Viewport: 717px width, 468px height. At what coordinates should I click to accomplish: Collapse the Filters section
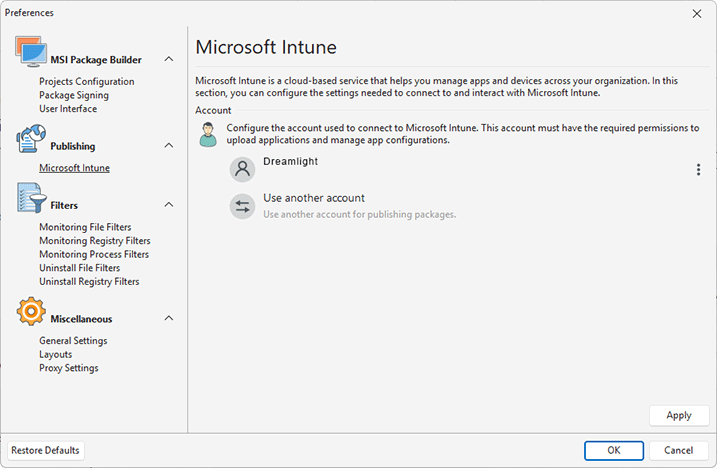click(x=168, y=205)
